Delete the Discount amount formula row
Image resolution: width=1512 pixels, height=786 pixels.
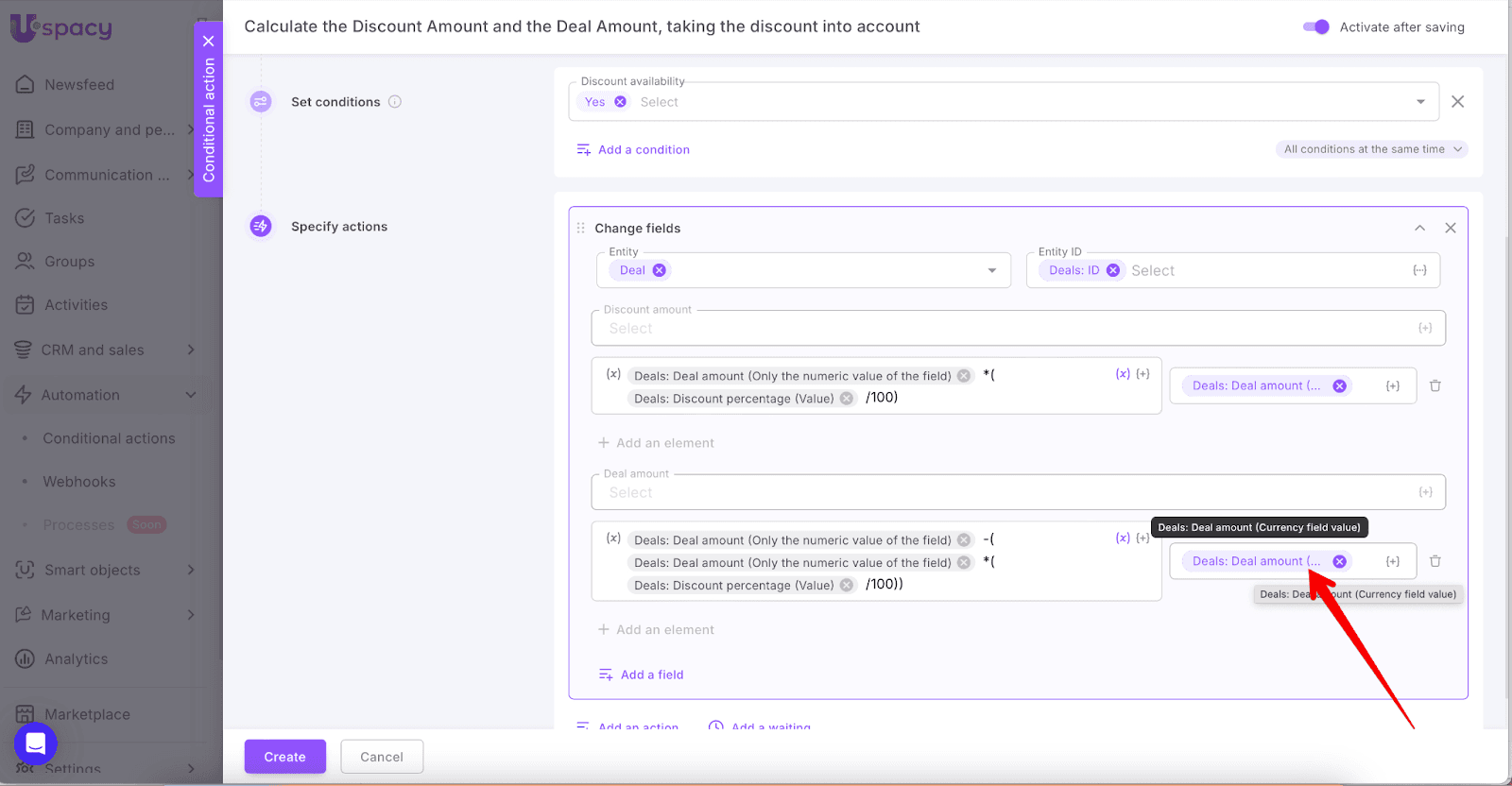[1435, 385]
